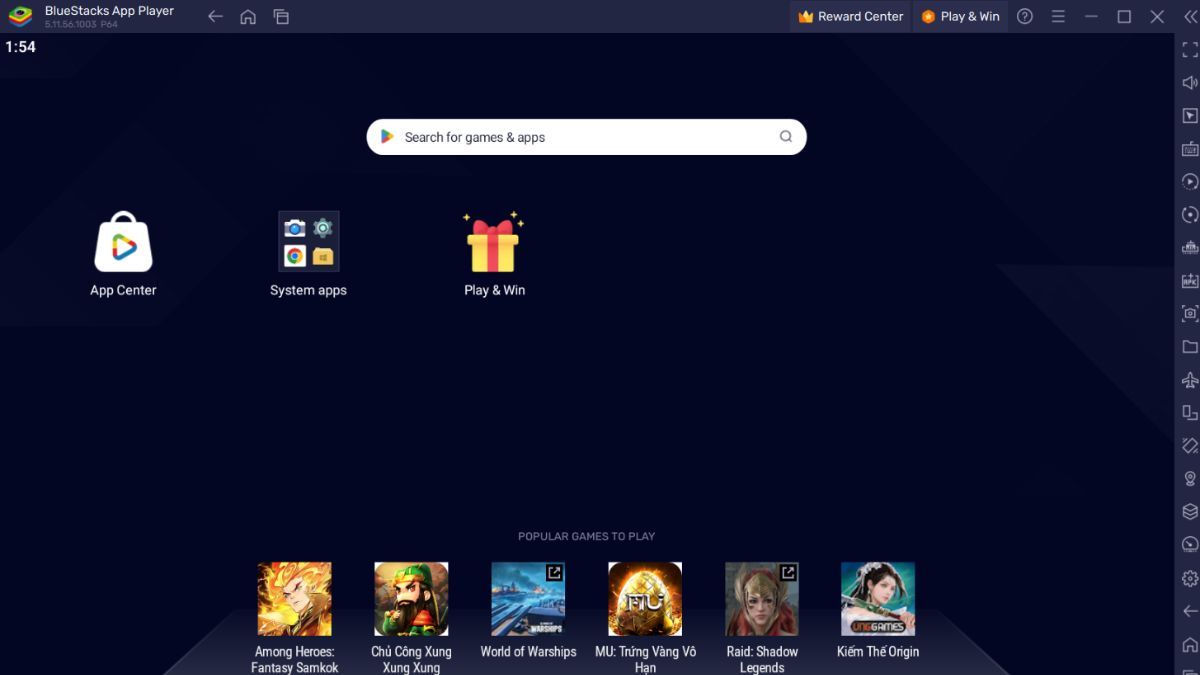The height and width of the screenshot is (675, 1200).
Task: Open the set location pin icon
Action: point(1190,479)
